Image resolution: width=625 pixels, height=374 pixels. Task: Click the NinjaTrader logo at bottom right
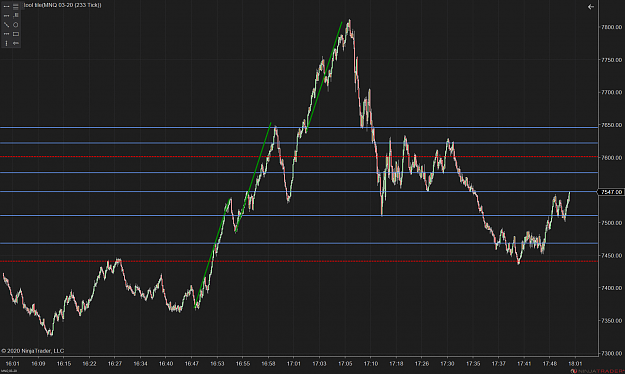(597, 371)
